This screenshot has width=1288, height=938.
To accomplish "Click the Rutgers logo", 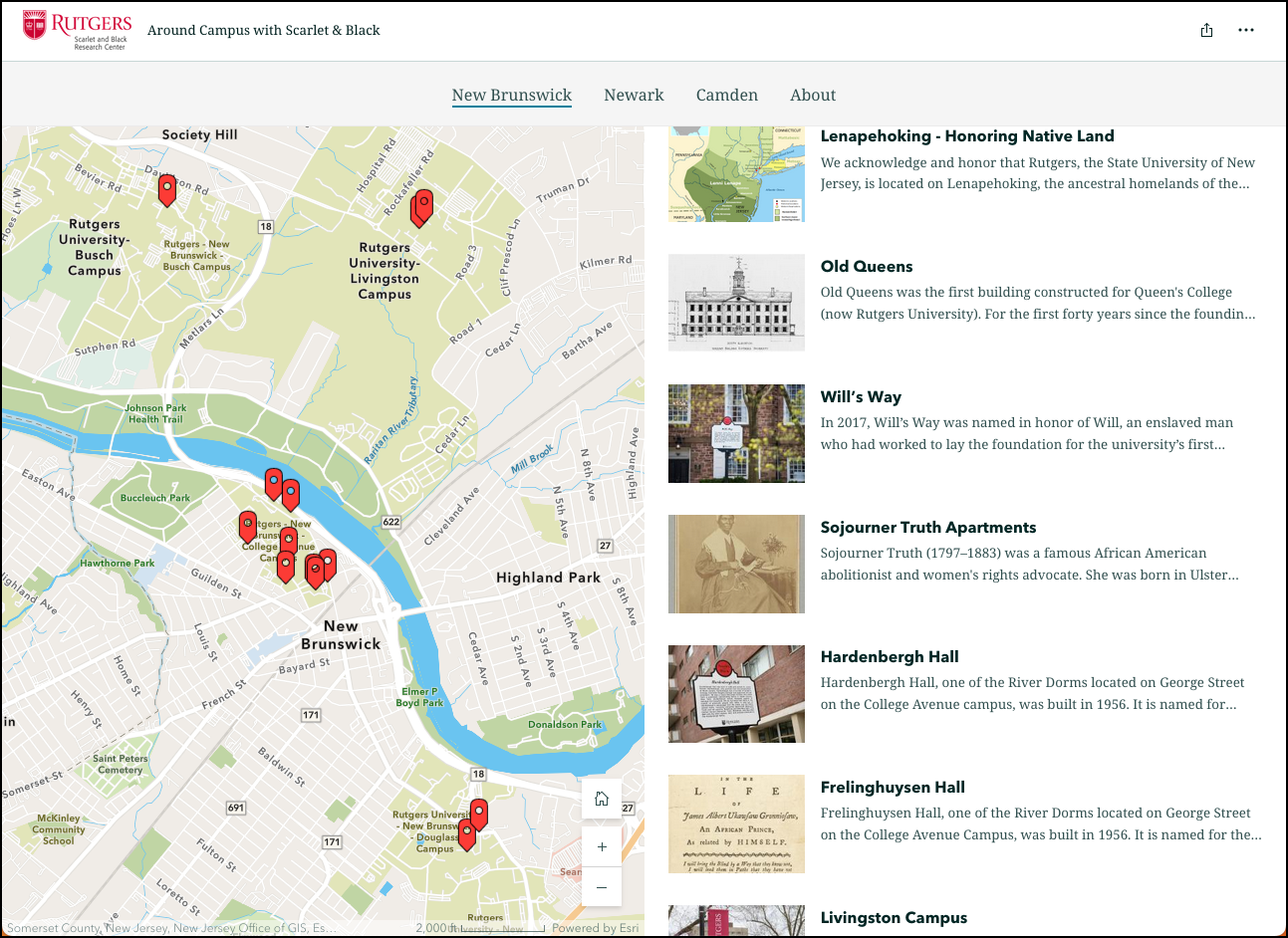I will click(78, 31).
